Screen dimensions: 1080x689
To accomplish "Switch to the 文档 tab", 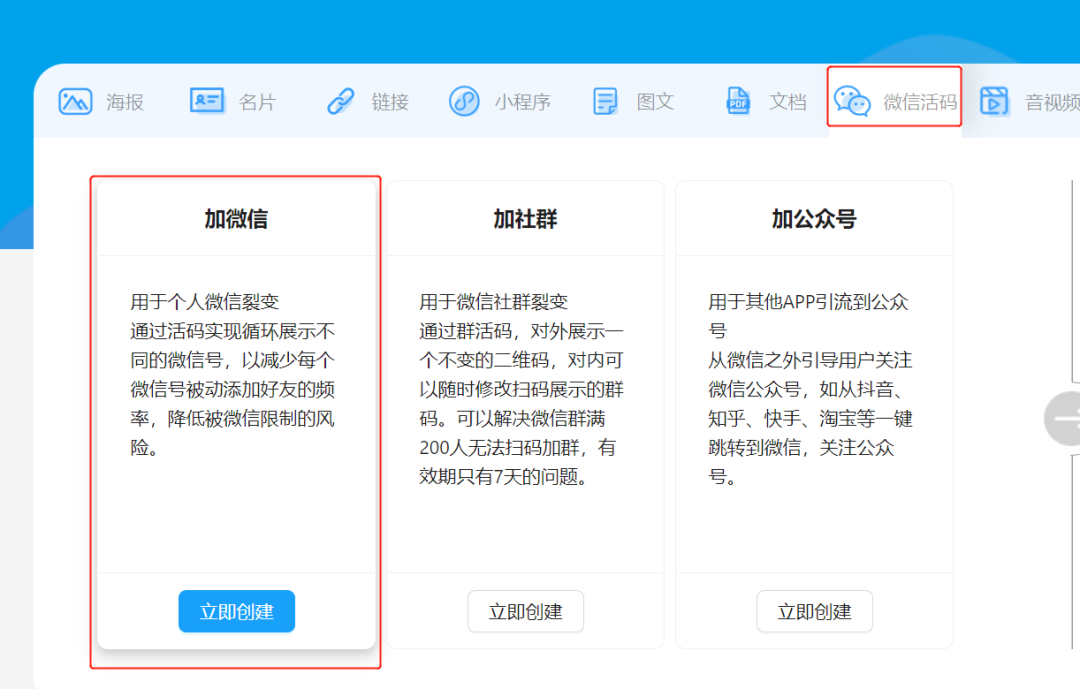I will tap(788, 102).
